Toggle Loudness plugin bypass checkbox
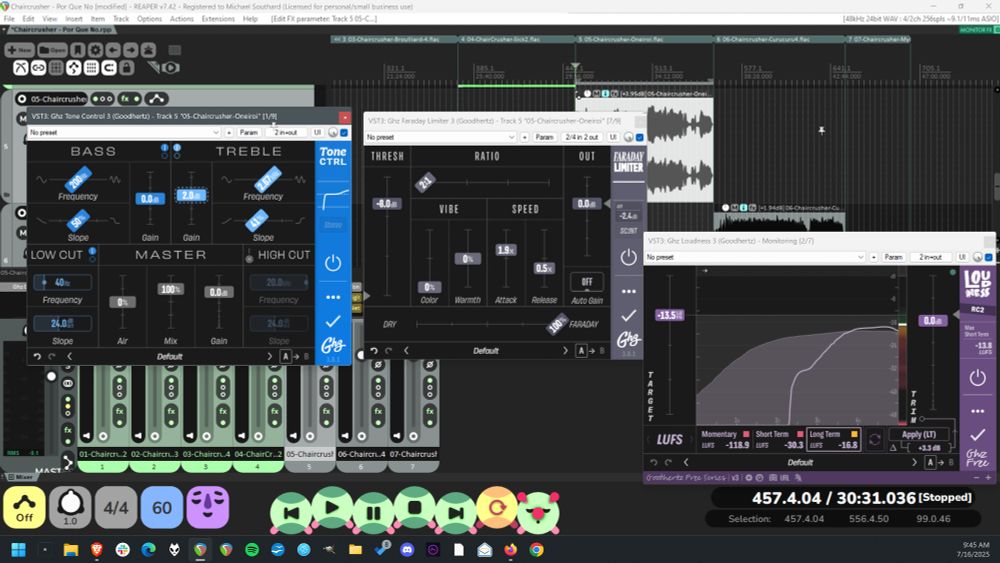Image resolution: width=1000 pixels, height=563 pixels. (989, 257)
